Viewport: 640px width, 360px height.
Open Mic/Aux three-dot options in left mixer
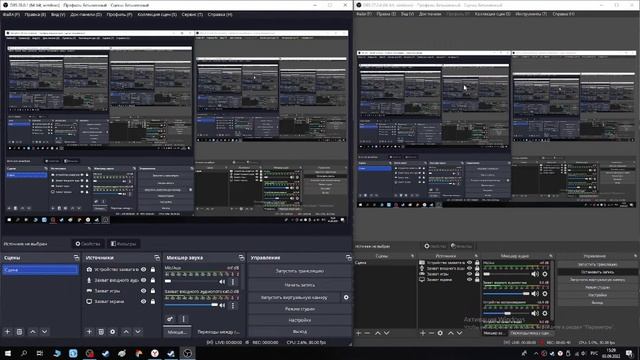[233, 282]
